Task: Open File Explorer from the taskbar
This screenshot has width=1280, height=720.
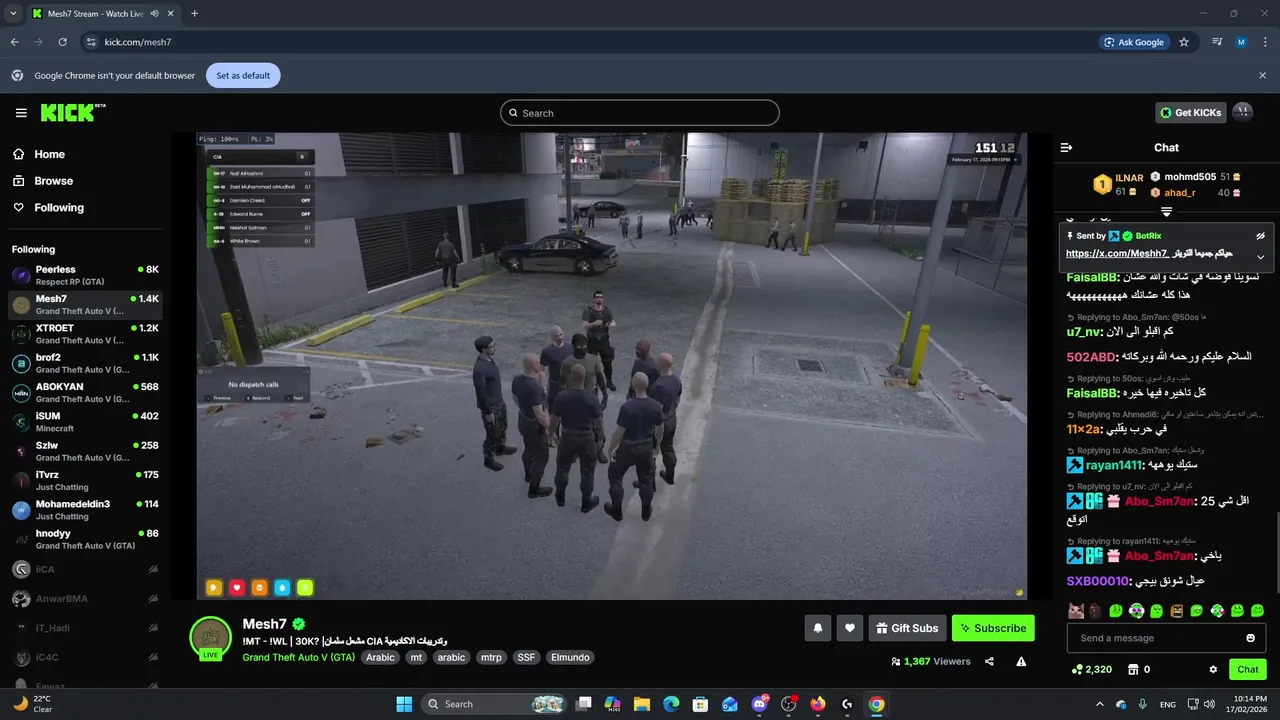Action: click(642, 704)
